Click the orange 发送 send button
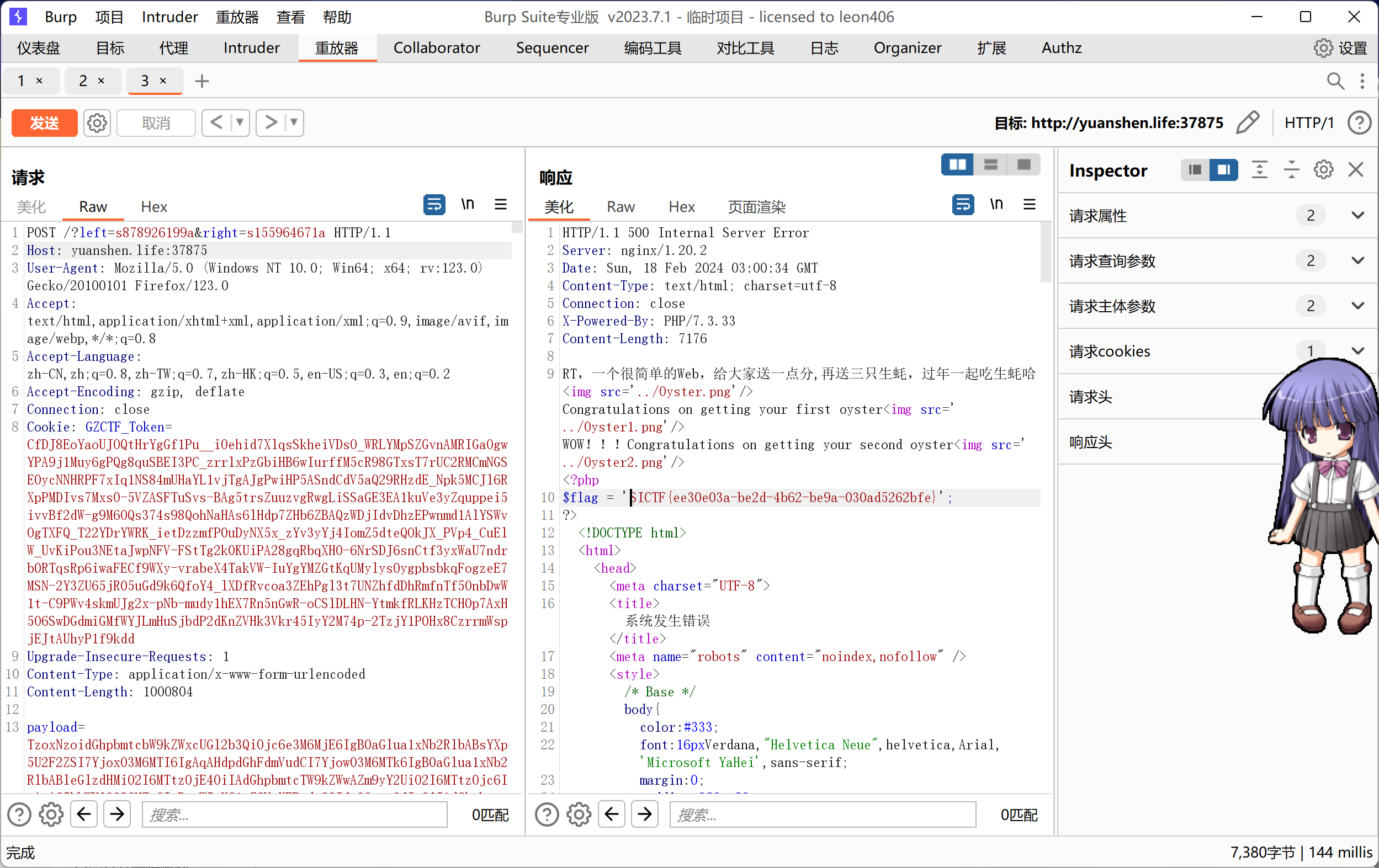Screen dimensions: 1379x868 [x=44, y=123]
